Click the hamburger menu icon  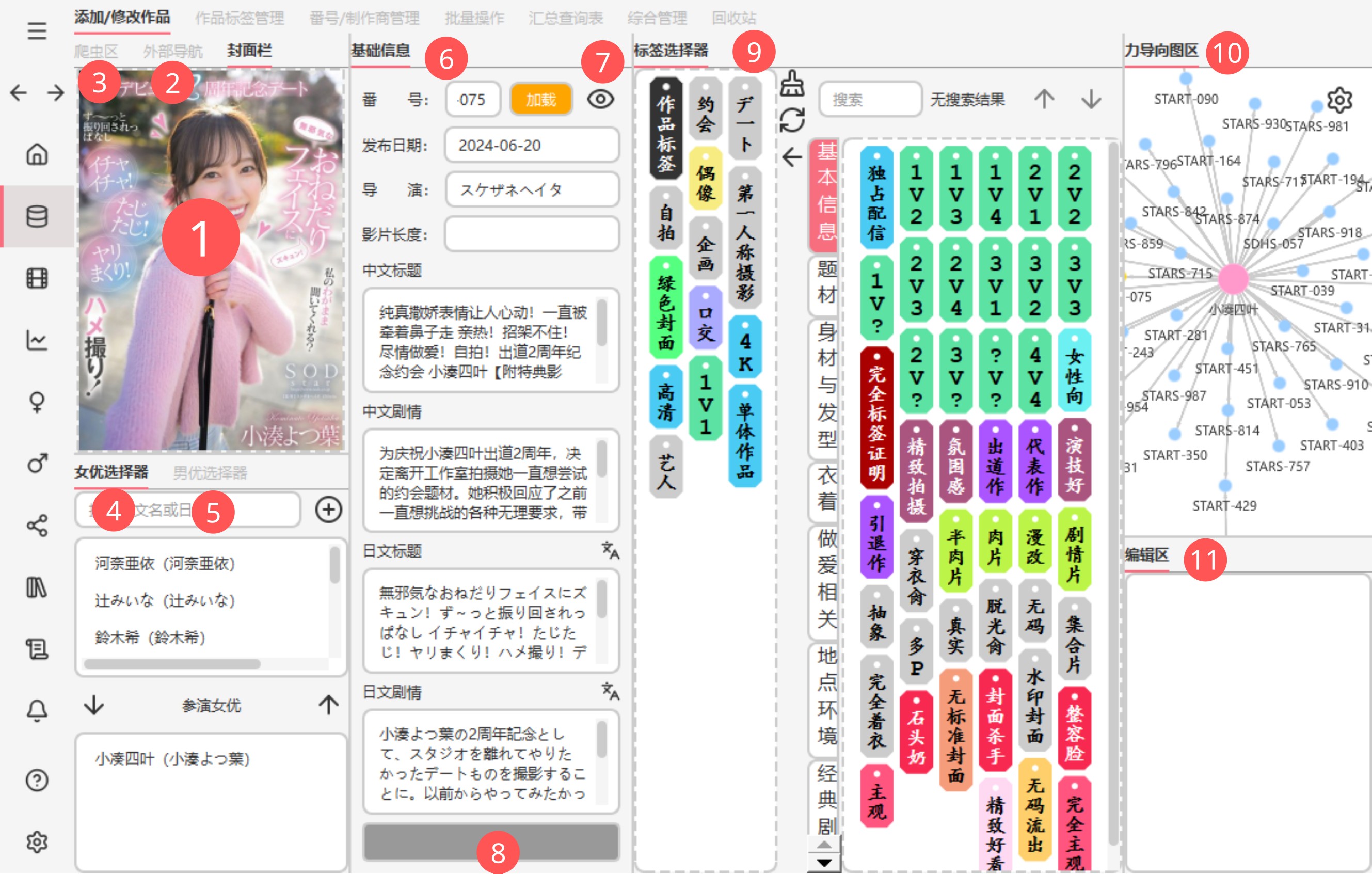[37, 31]
